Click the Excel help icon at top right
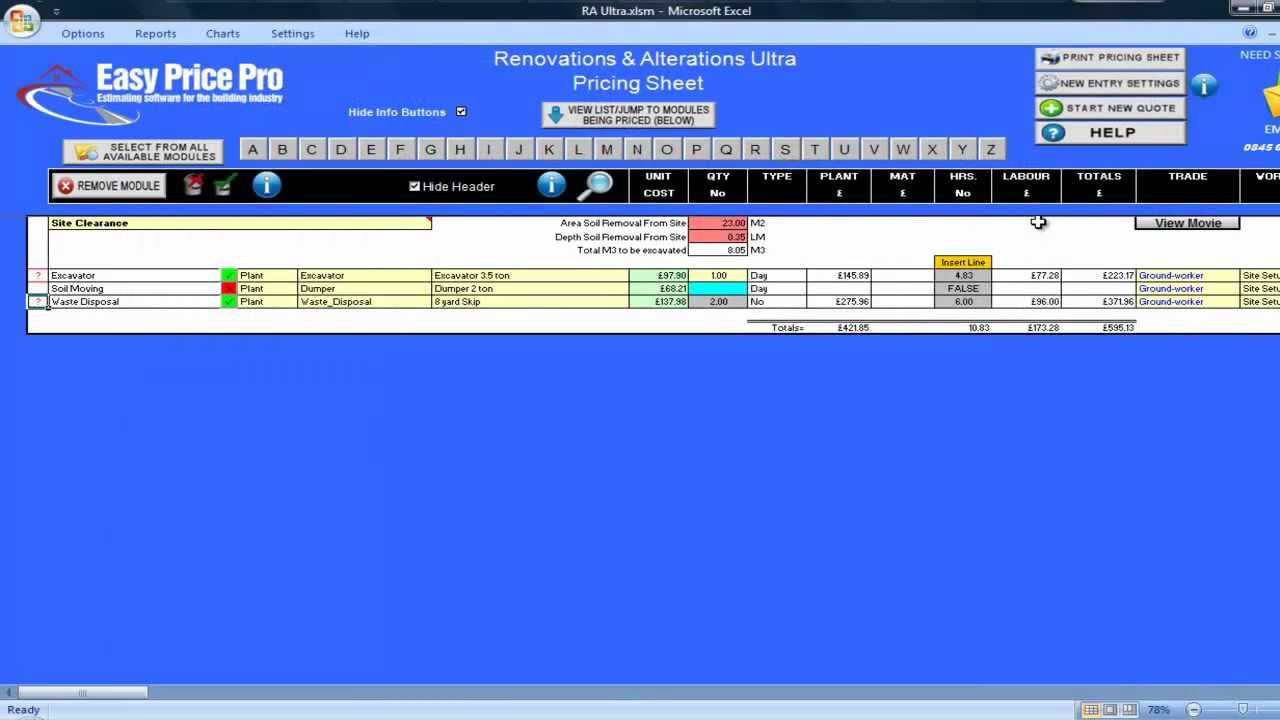Viewport: 1280px width, 720px height. pyautogui.click(x=1250, y=33)
